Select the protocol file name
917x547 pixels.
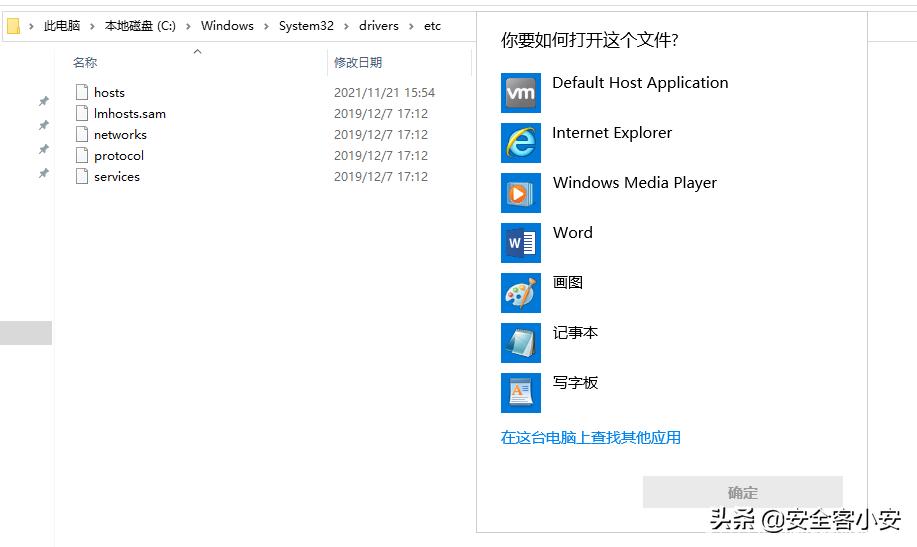click(119, 156)
